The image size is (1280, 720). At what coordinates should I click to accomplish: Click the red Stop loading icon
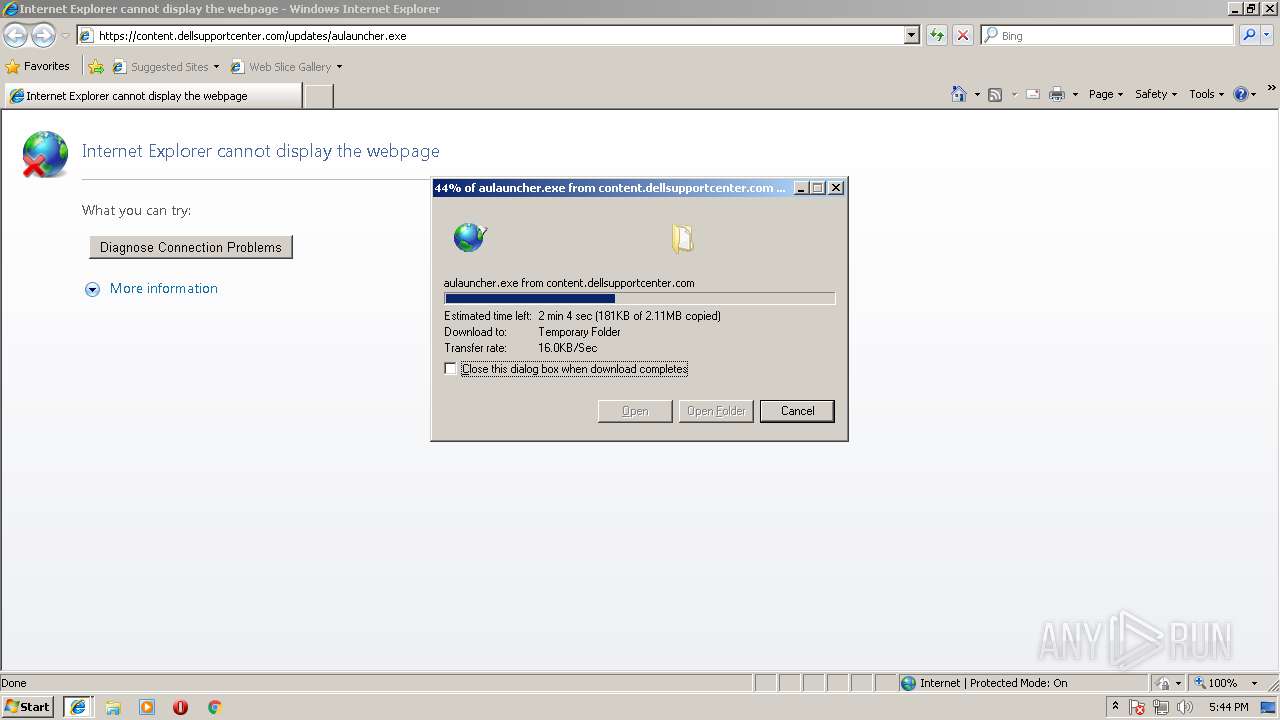(x=962, y=35)
